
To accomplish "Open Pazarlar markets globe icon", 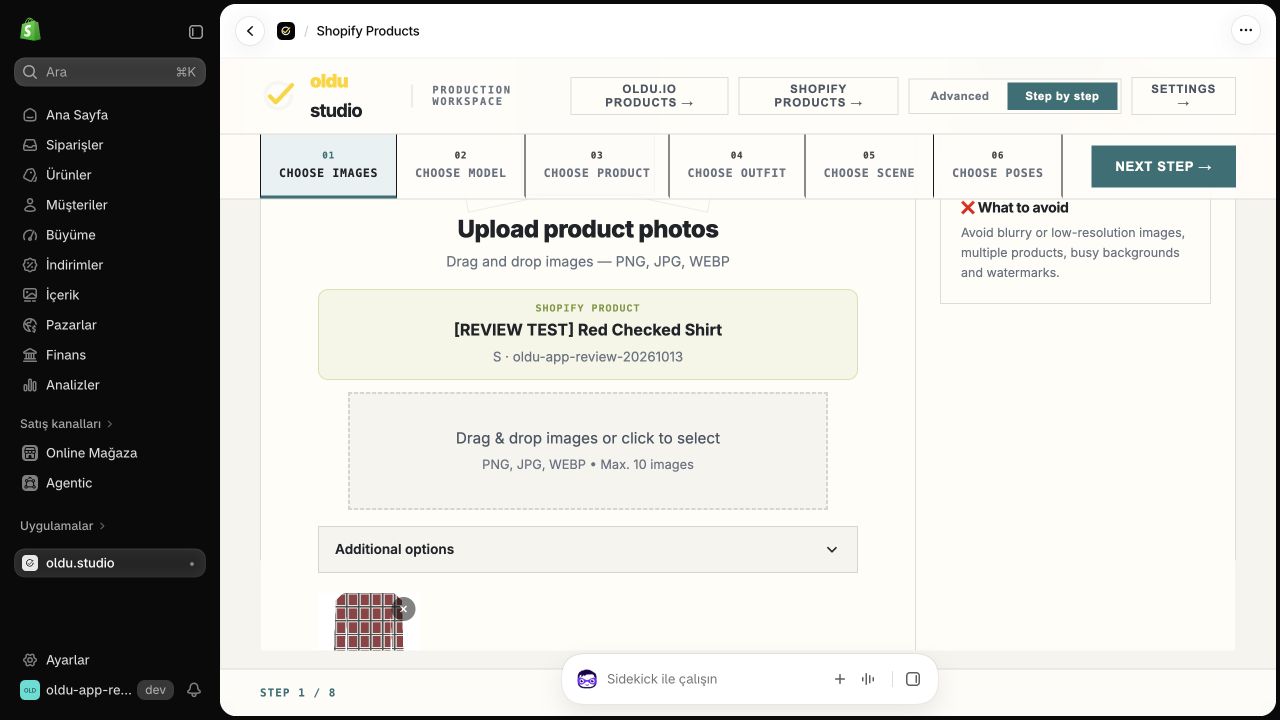I will 30,325.
